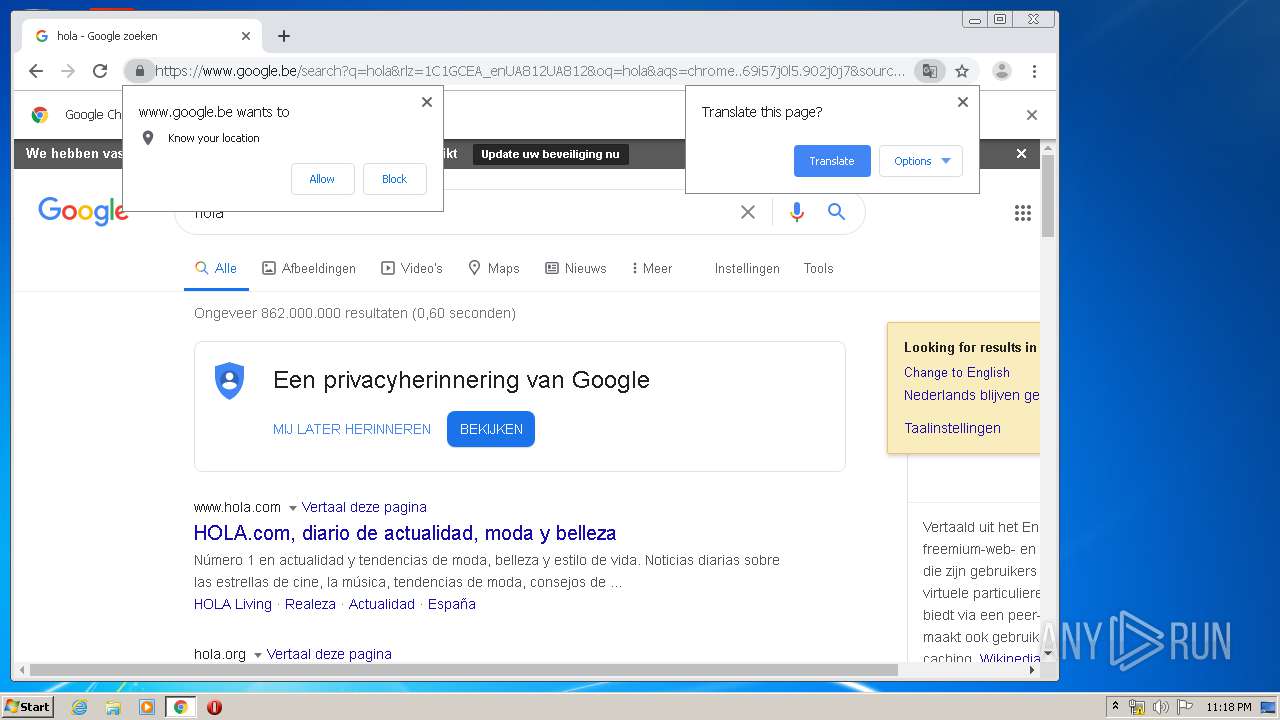Expand www.hola.com result options arrow
Screen dimensions: 1280x720
[293, 508]
